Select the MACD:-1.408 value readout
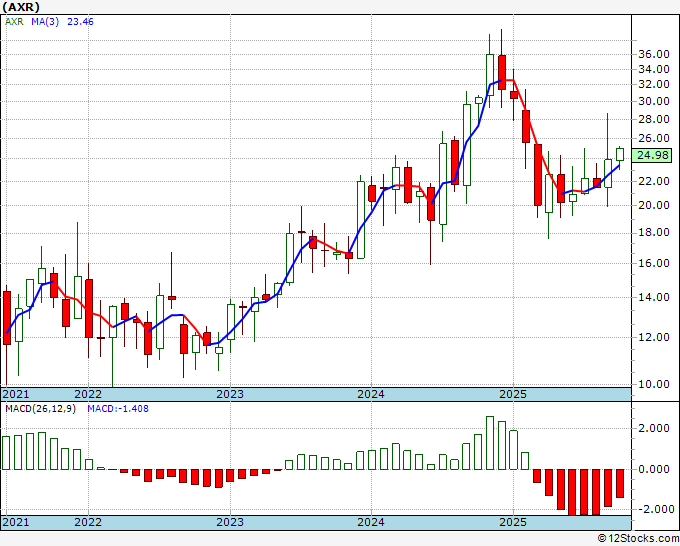Viewport: 680px width, 546px height. point(115,409)
